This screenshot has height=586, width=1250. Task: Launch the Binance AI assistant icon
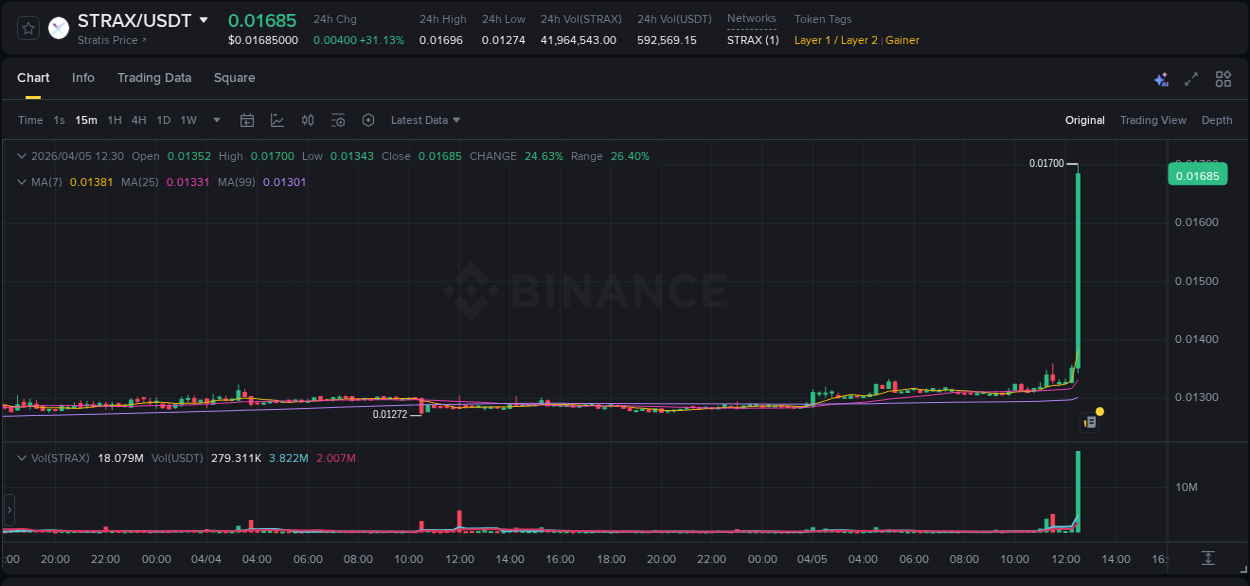[x=1160, y=77]
